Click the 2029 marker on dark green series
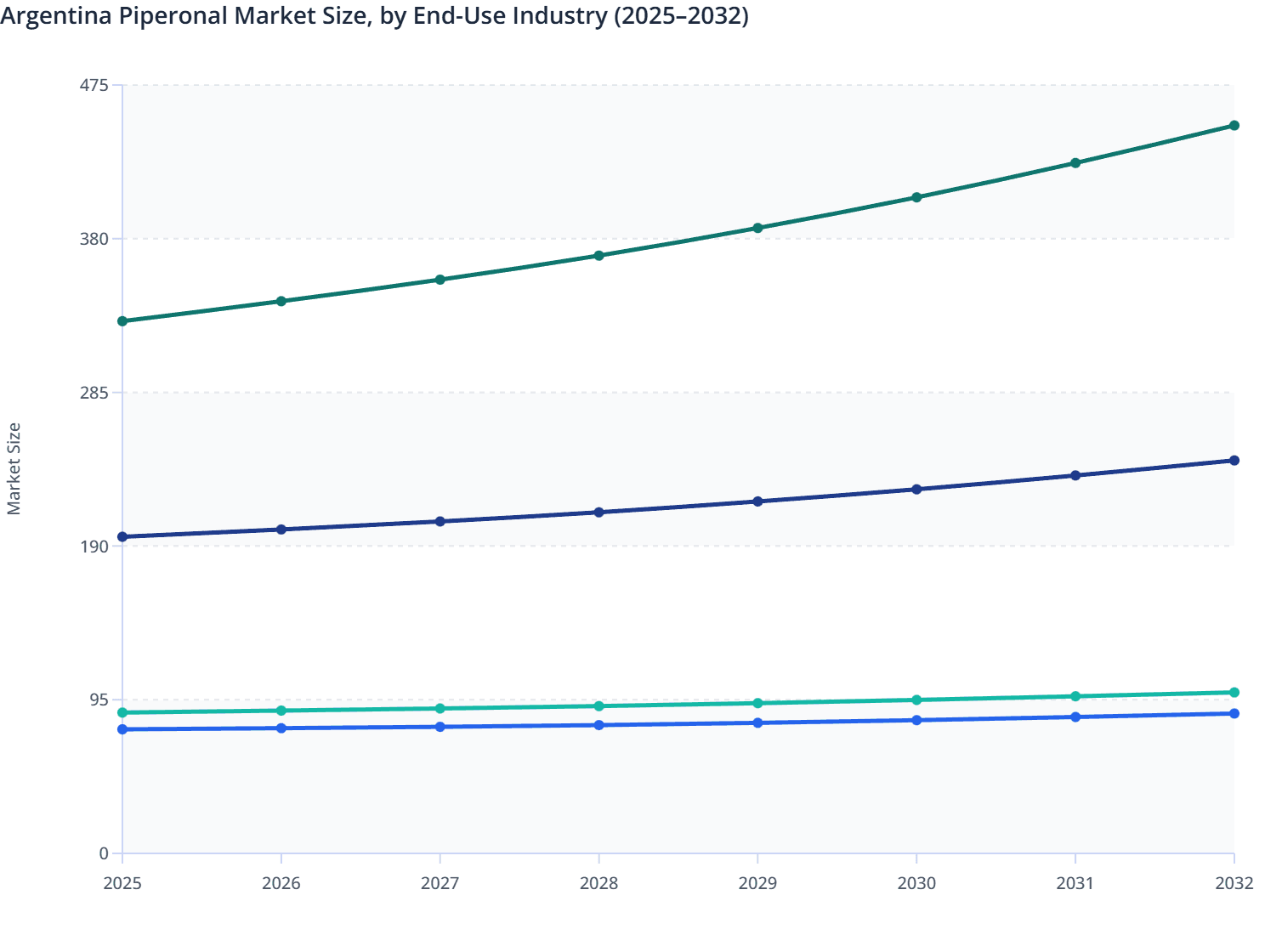Image resolution: width=1282 pixels, height=952 pixels. [757, 227]
